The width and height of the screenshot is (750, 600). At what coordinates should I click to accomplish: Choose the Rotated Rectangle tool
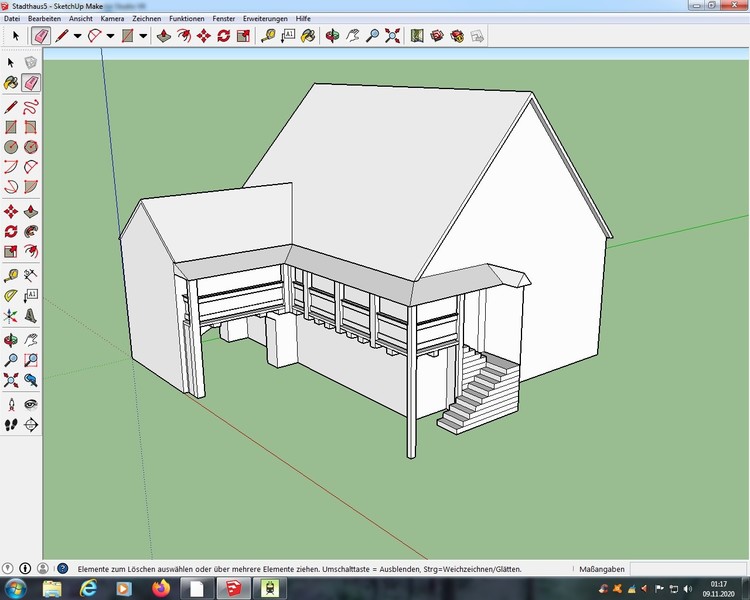pos(31,127)
